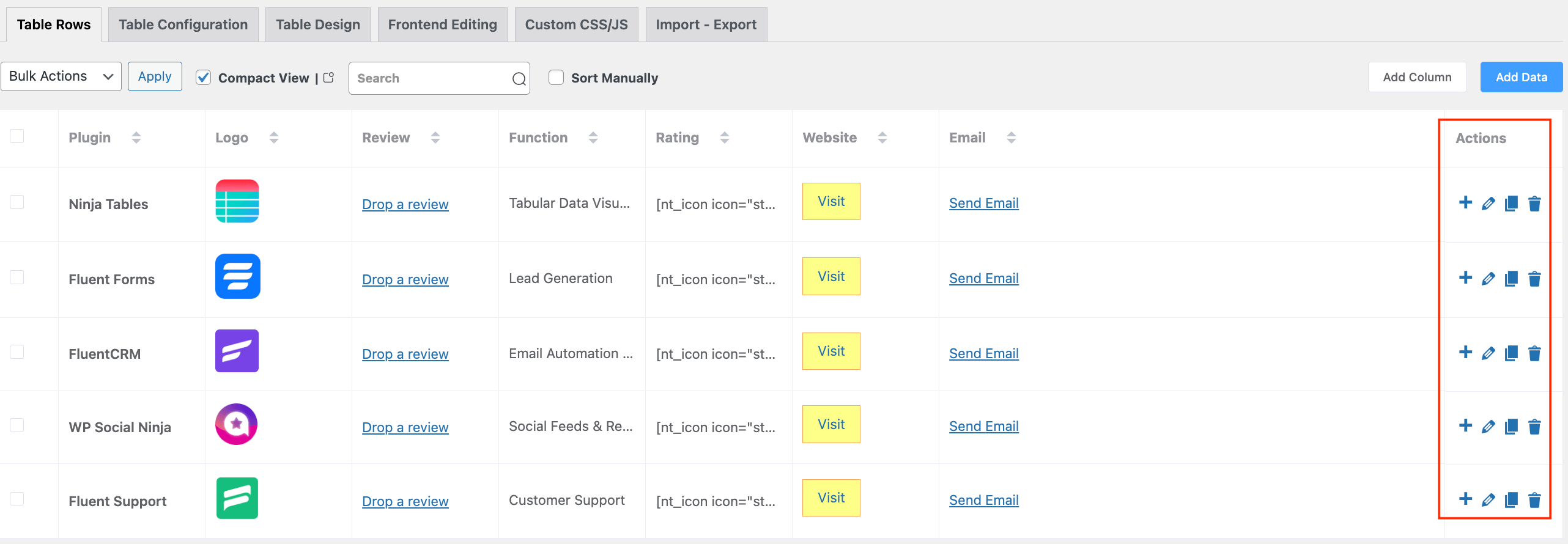Add a row after Fluent Support (plus icon)
This screenshot has width=1568, height=544.
point(1465,499)
